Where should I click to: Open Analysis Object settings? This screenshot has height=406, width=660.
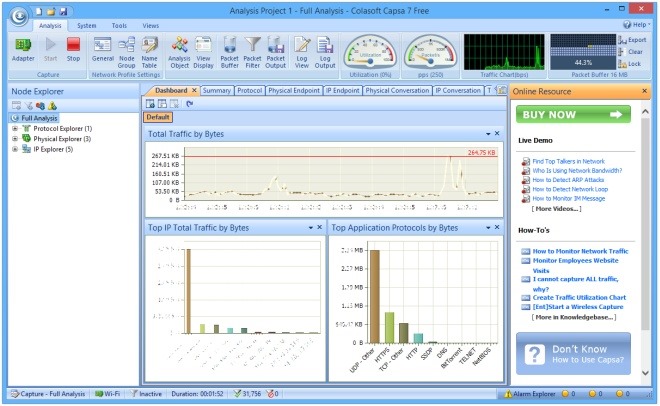click(179, 53)
